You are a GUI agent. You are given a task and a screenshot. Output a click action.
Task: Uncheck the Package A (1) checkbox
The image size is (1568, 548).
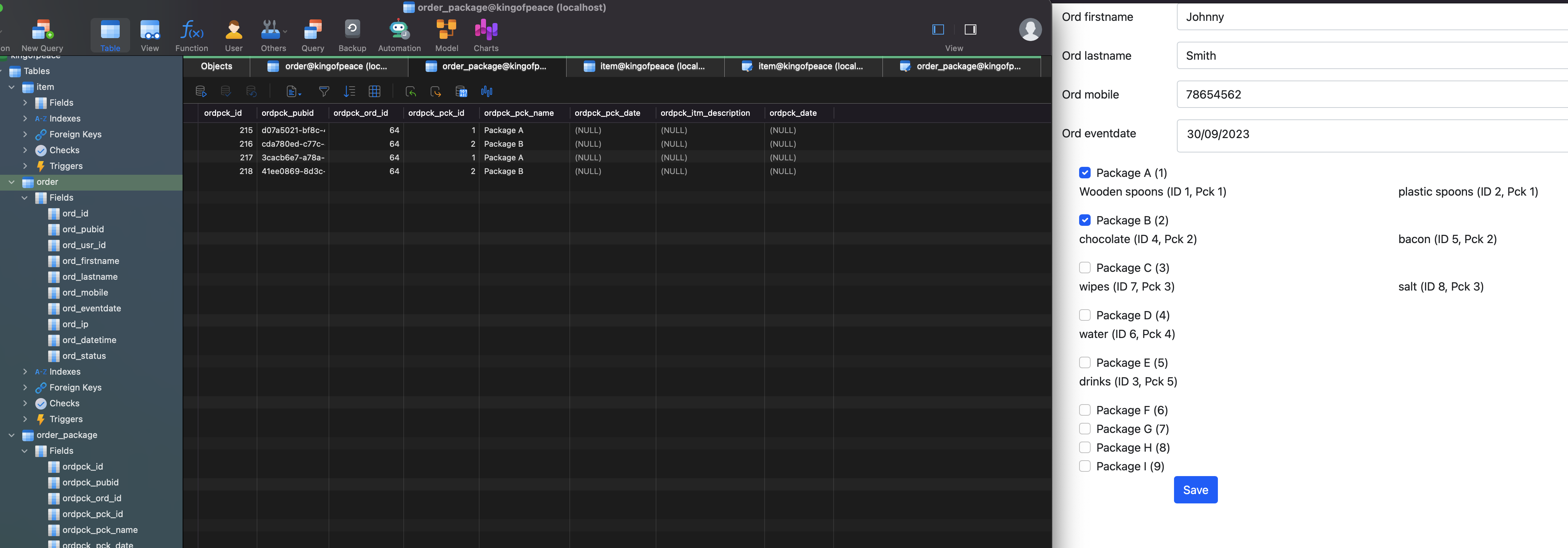click(1085, 173)
